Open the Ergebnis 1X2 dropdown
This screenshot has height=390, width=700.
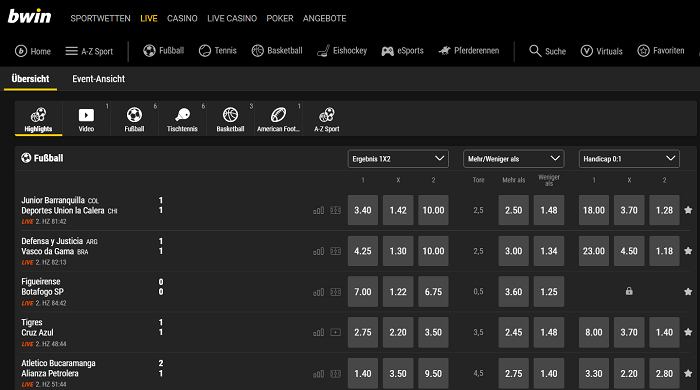pos(398,159)
